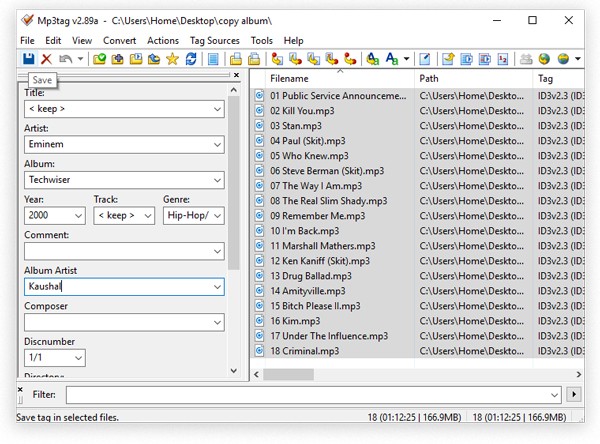Open the View menu
The image size is (600, 444).
[x=82, y=41]
